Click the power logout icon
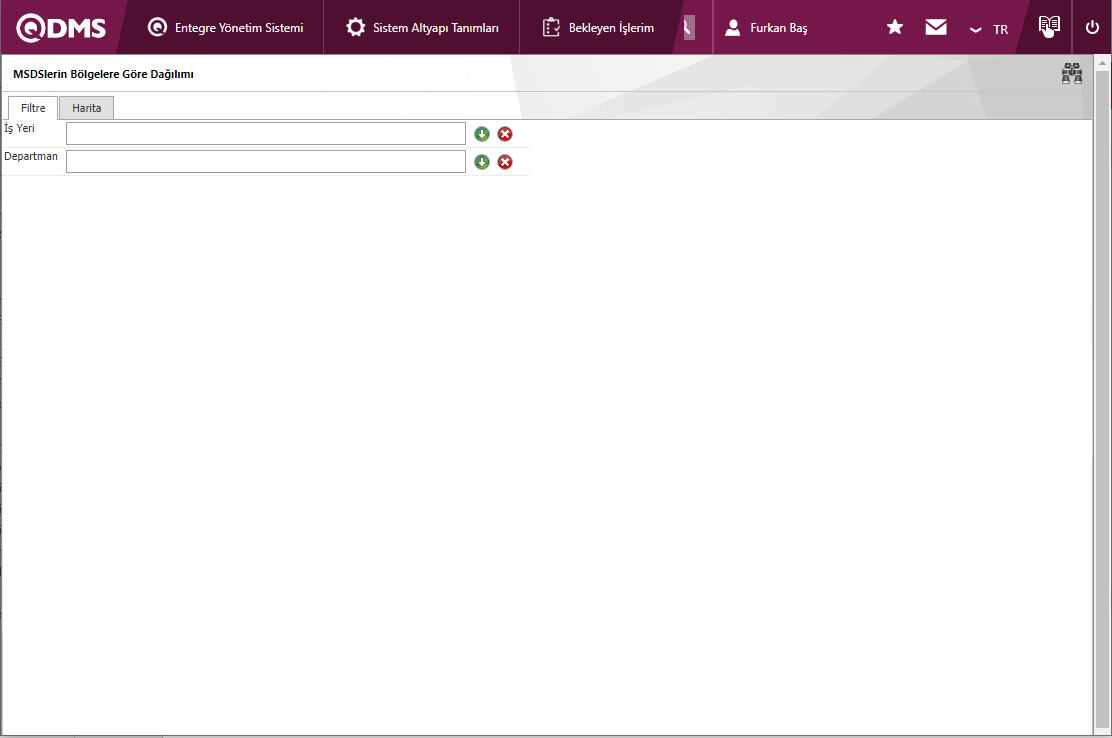This screenshot has height=738, width=1112. [x=1092, y=28]
